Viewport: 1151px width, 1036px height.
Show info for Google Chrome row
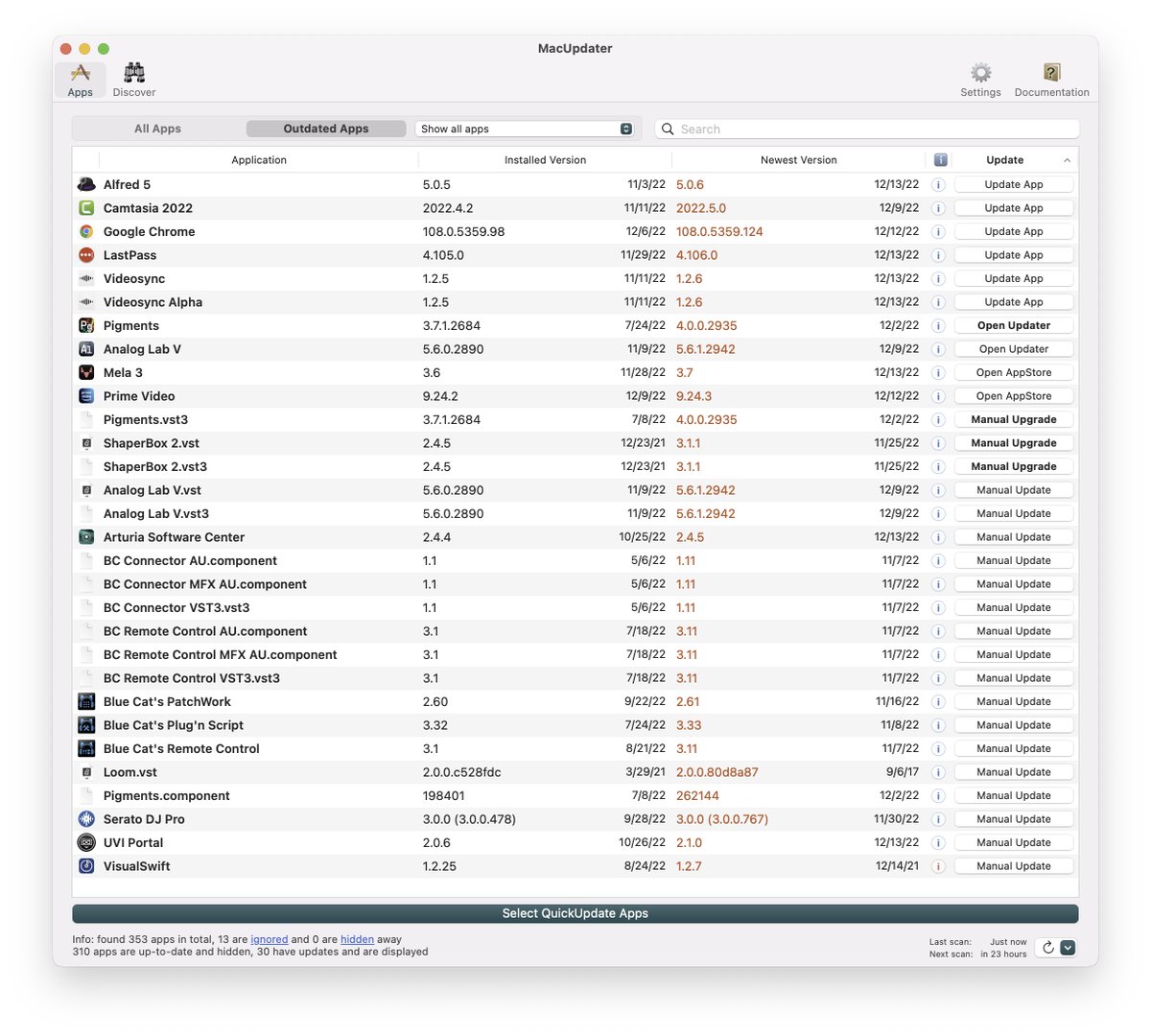(938, 231)
